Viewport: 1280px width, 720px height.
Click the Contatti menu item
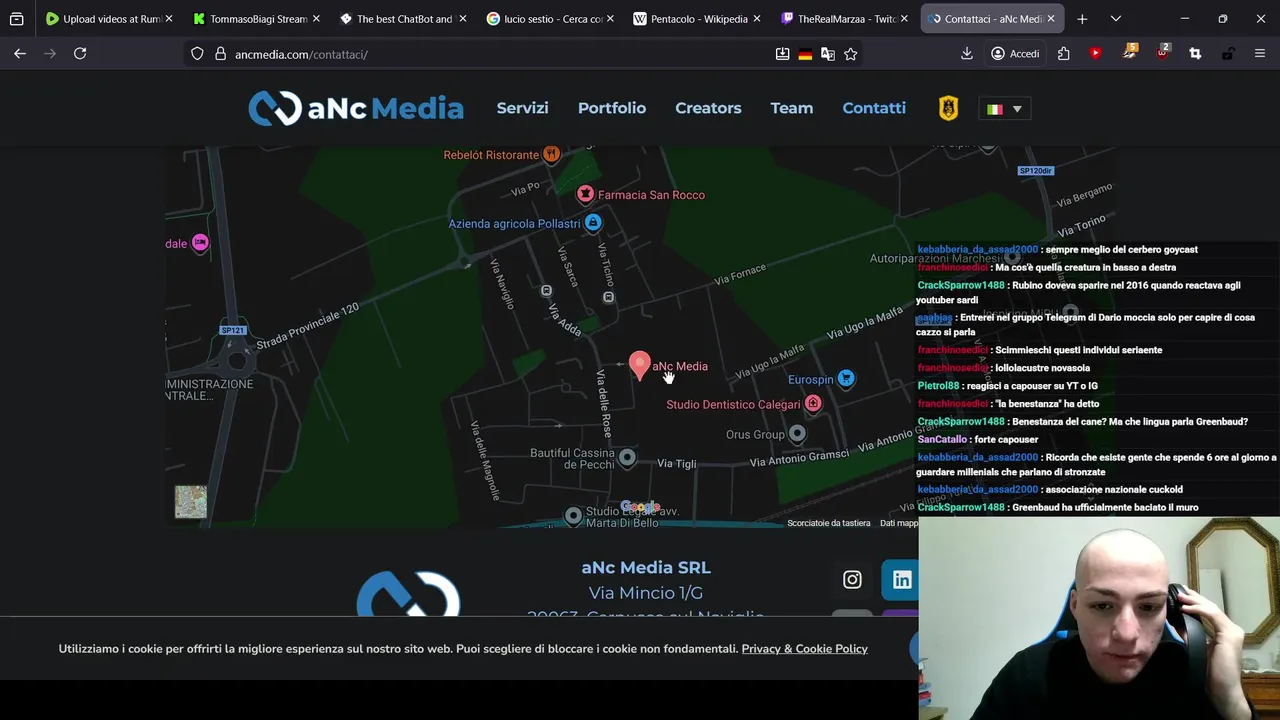[x=874, y=108]
